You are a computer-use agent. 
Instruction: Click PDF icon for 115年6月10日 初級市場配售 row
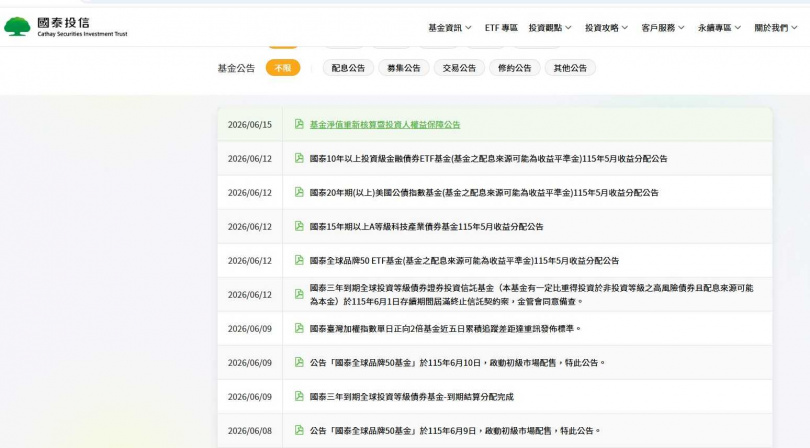point(299,362)
